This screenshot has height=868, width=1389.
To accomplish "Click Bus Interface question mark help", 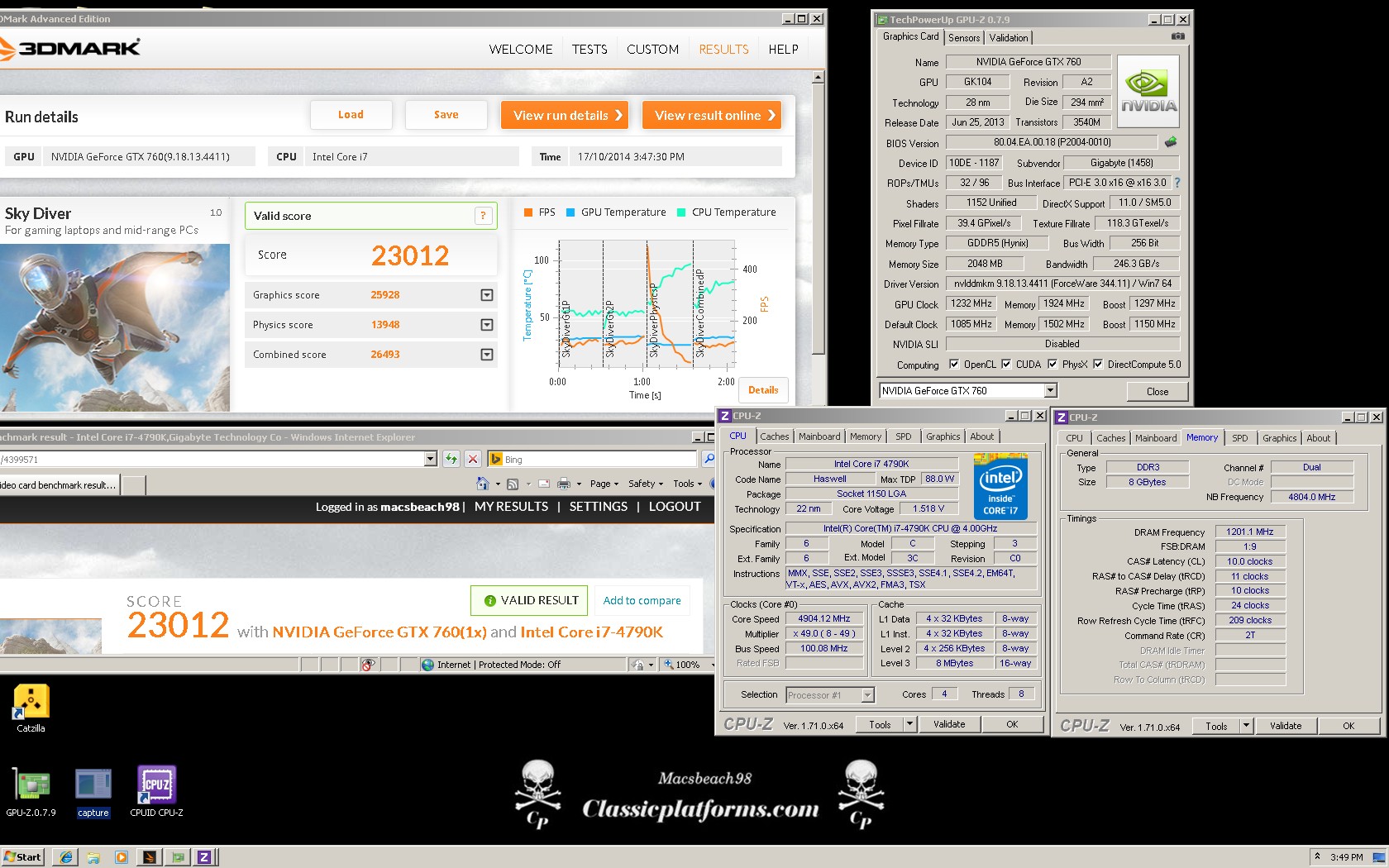I will (x=1177, y=183).
